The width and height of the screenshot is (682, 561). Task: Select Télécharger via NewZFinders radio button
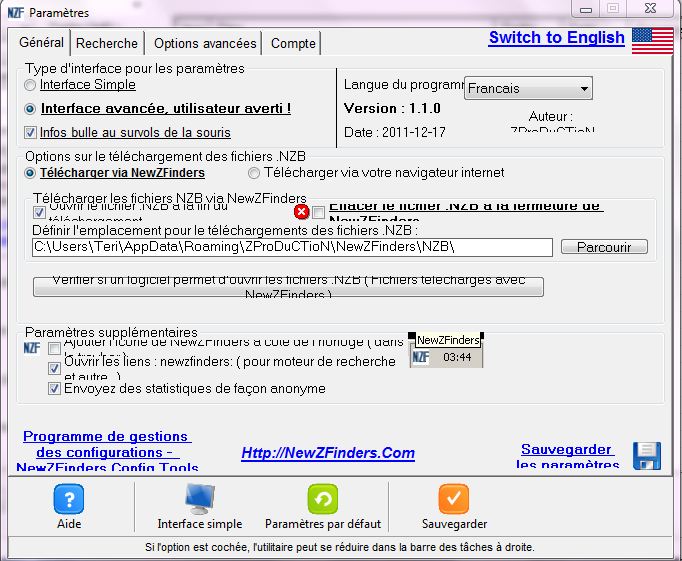point(30,173)
